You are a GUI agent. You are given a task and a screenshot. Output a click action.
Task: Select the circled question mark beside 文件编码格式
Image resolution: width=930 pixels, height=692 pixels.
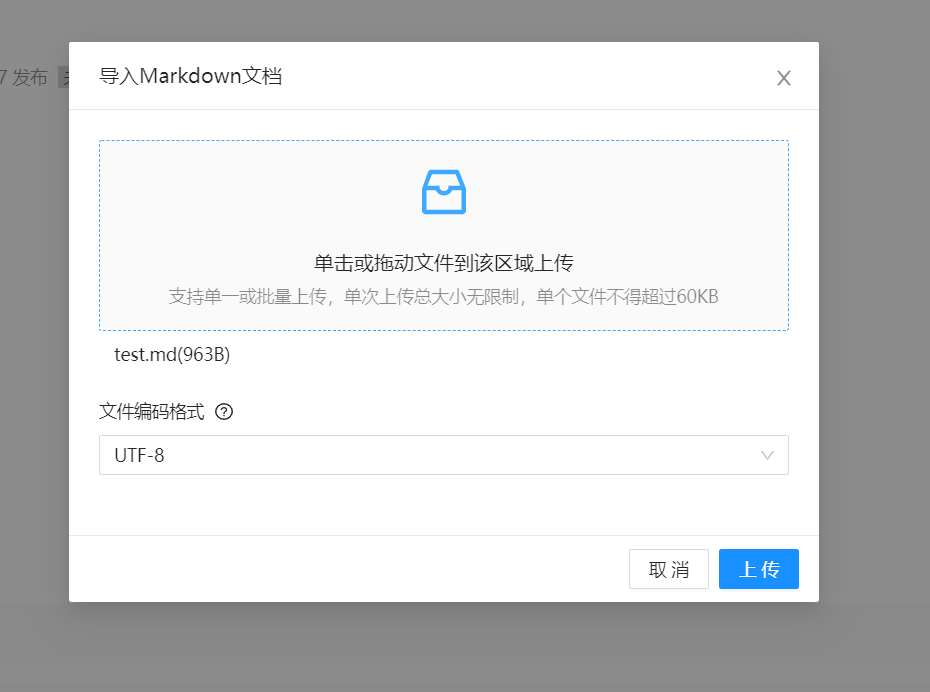(225, 411)
